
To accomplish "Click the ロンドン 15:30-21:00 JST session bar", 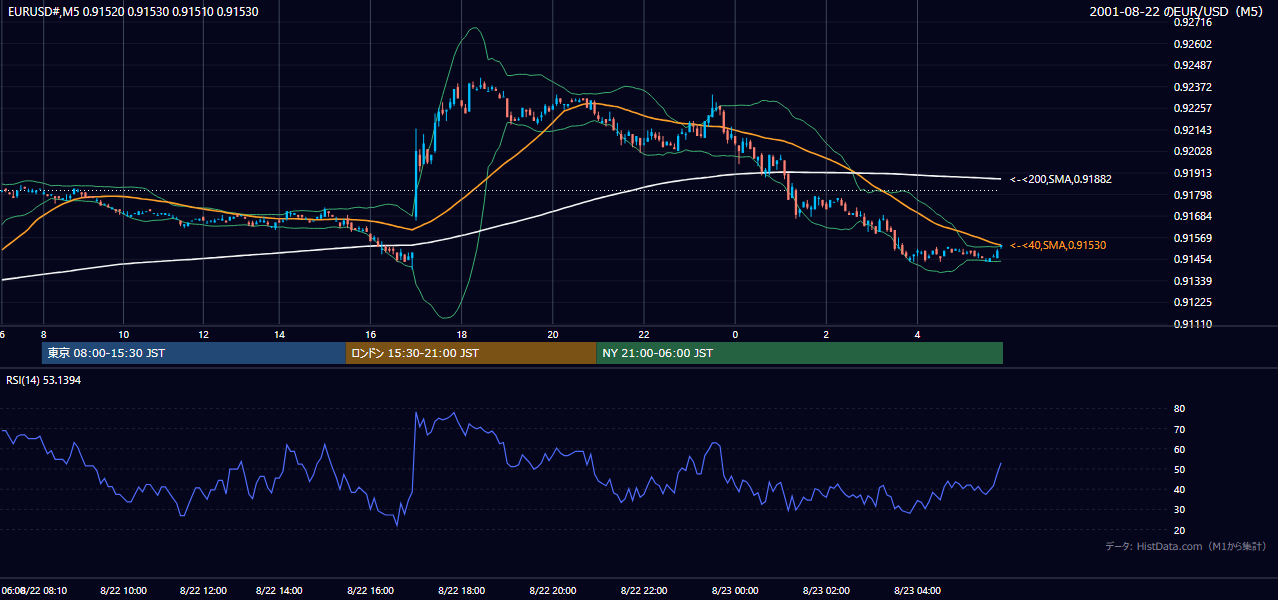I will click(x=471, y=353).
